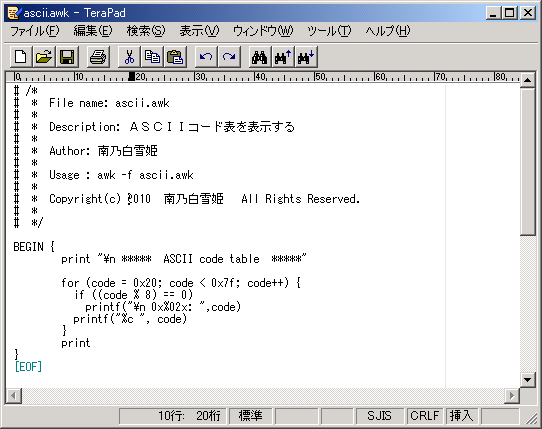Screen dimensions: 542x429
Task: Click the Paste clipboard icon
Action: 175,57
